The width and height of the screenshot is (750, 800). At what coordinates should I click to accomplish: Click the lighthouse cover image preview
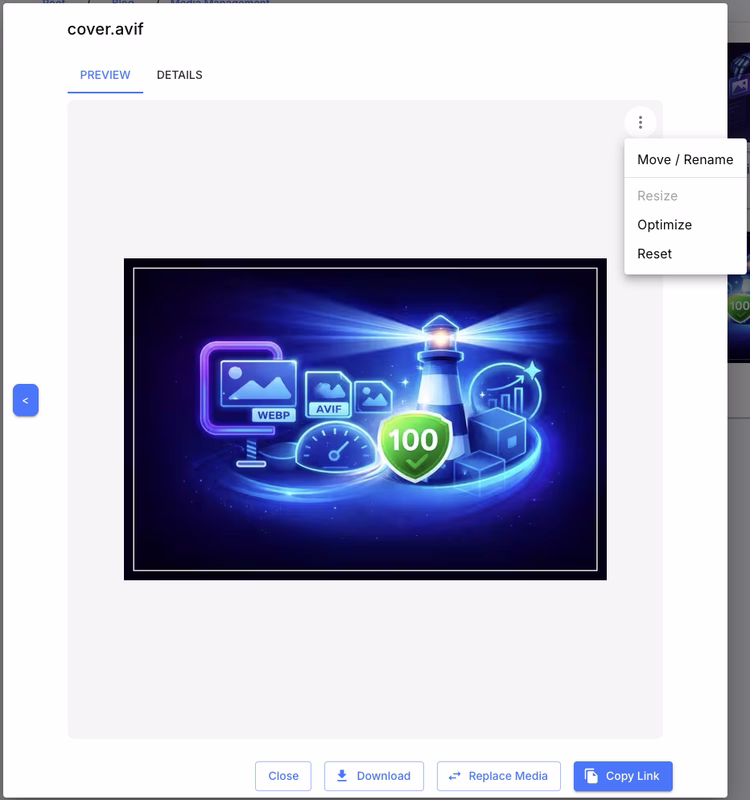365,419
